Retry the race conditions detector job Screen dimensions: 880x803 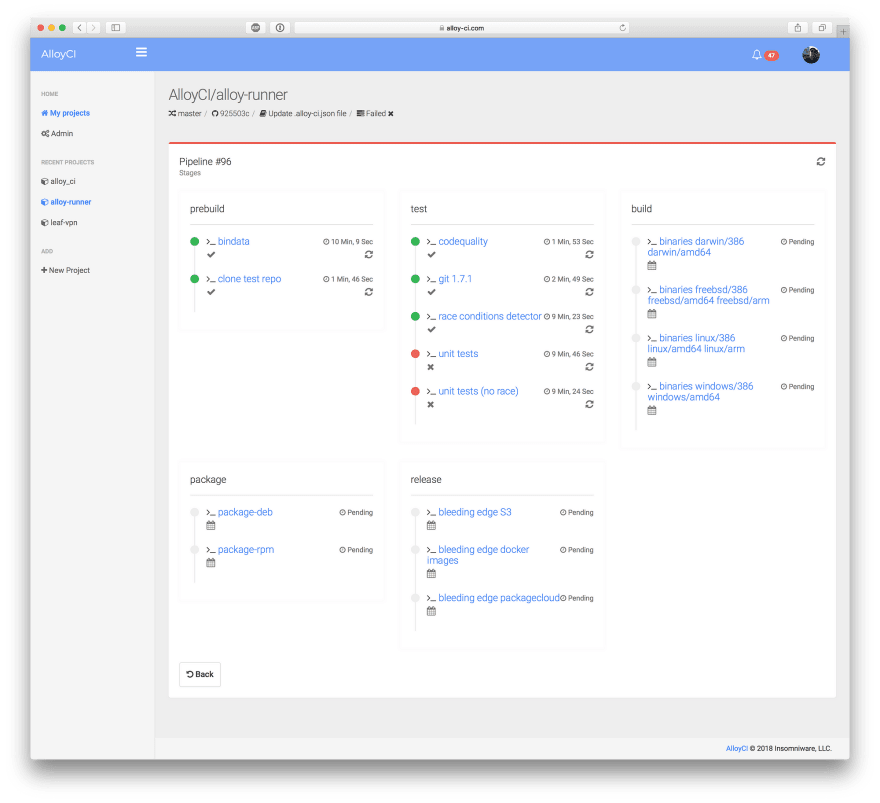(x=589, y=329)
